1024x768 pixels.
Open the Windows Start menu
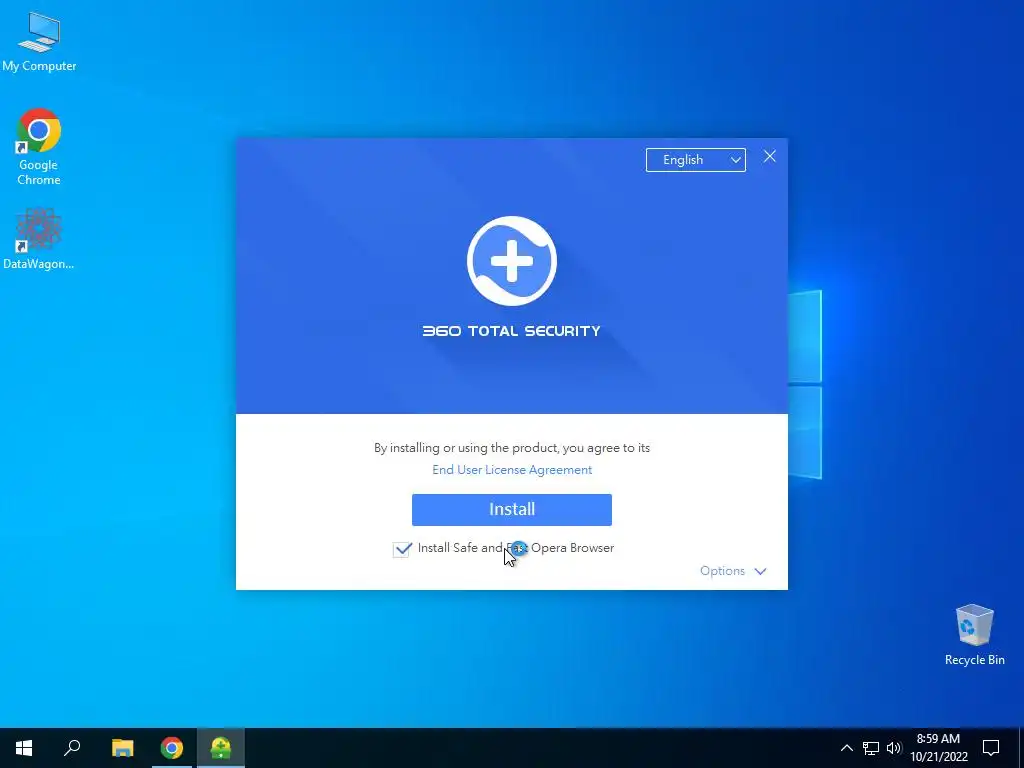(24, 748)
